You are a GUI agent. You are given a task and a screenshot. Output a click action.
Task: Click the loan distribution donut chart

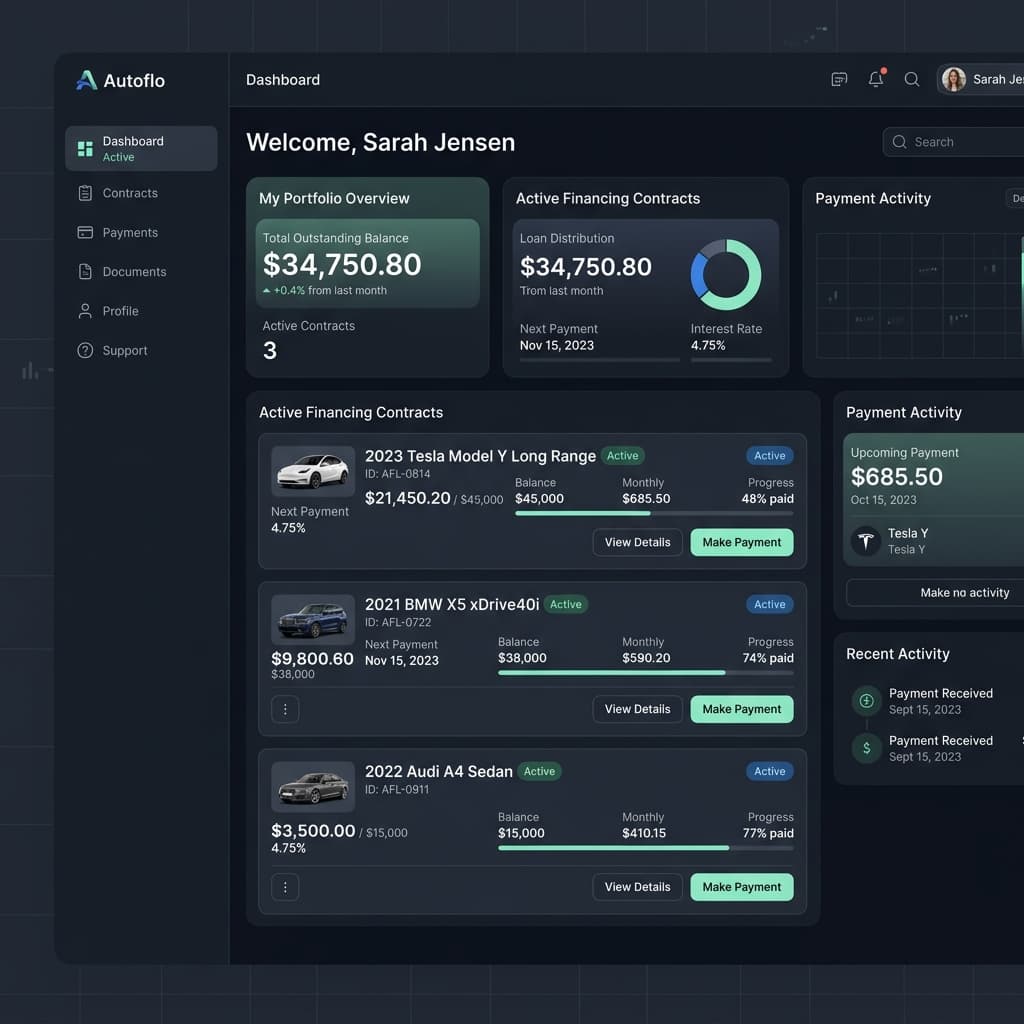[726, 275]
